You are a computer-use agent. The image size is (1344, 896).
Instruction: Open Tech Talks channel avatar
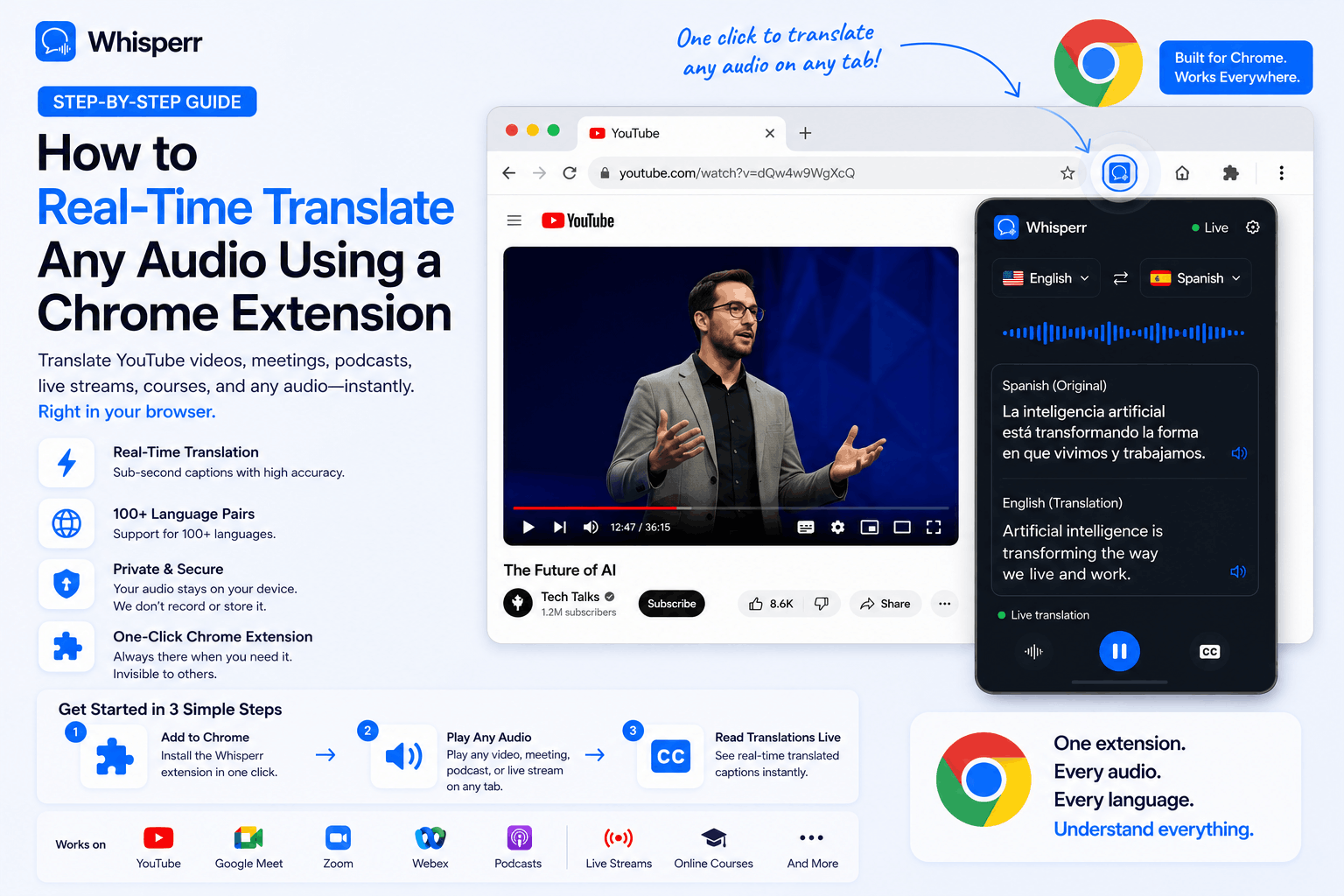click(x=518, y=603)
